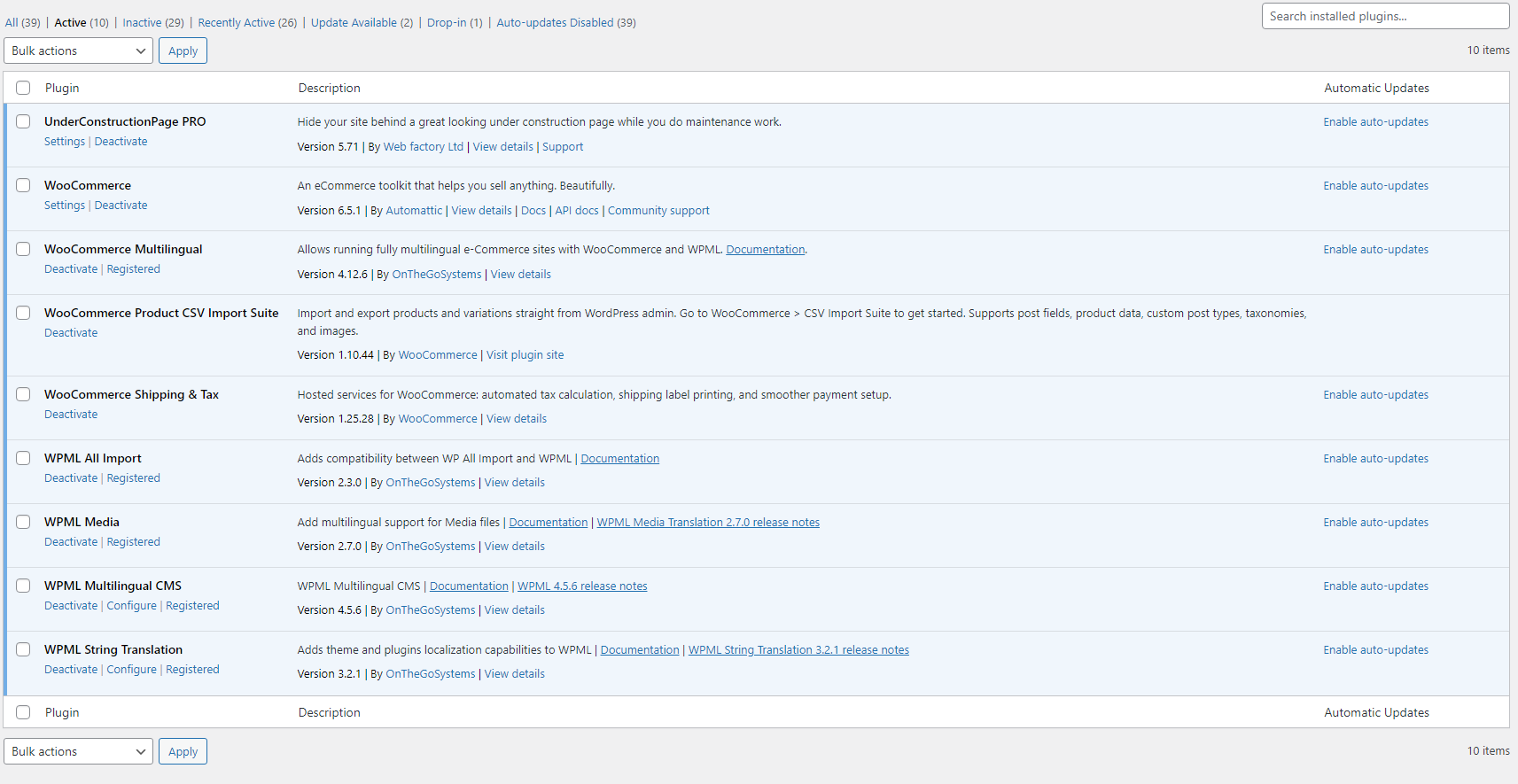Viewport: 1518px width, 784px height.
Task: Deactivate WPML String Translation
Action: click(x=71, y=670)
